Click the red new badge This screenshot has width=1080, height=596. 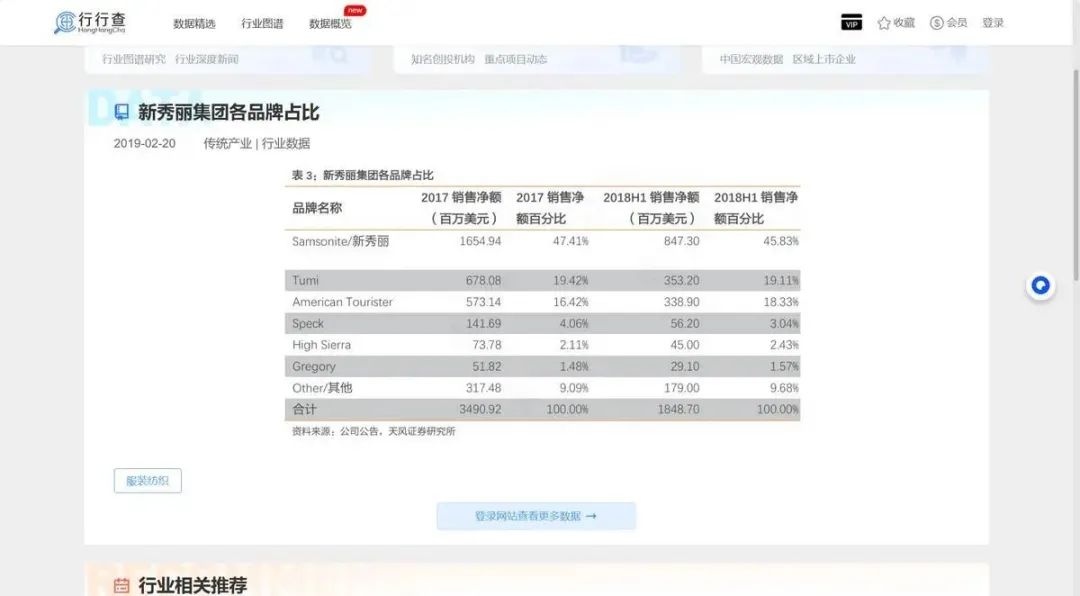click(x=355, y=10)
